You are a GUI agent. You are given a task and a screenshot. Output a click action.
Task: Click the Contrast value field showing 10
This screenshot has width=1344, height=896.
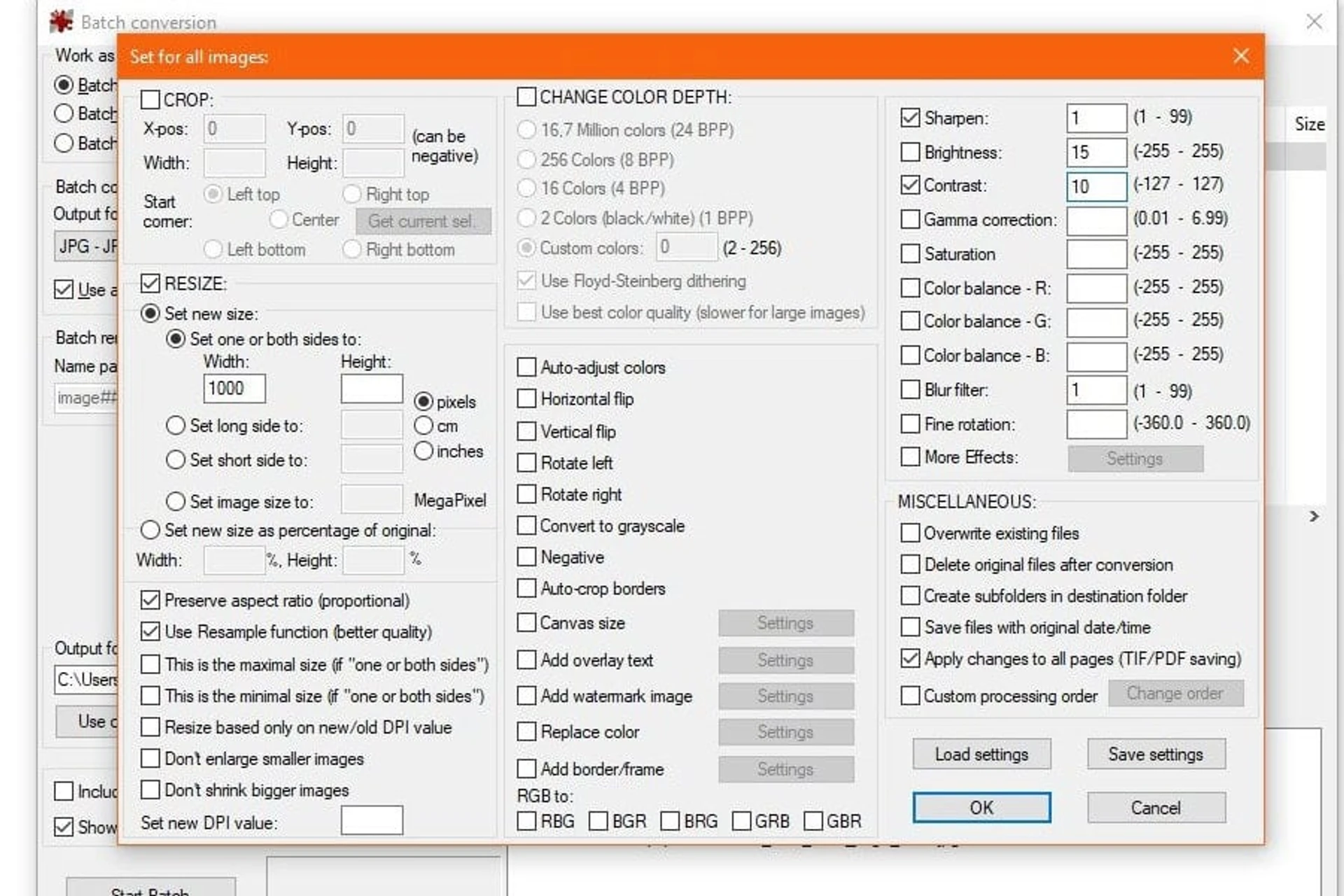[x=1096, y=186]
